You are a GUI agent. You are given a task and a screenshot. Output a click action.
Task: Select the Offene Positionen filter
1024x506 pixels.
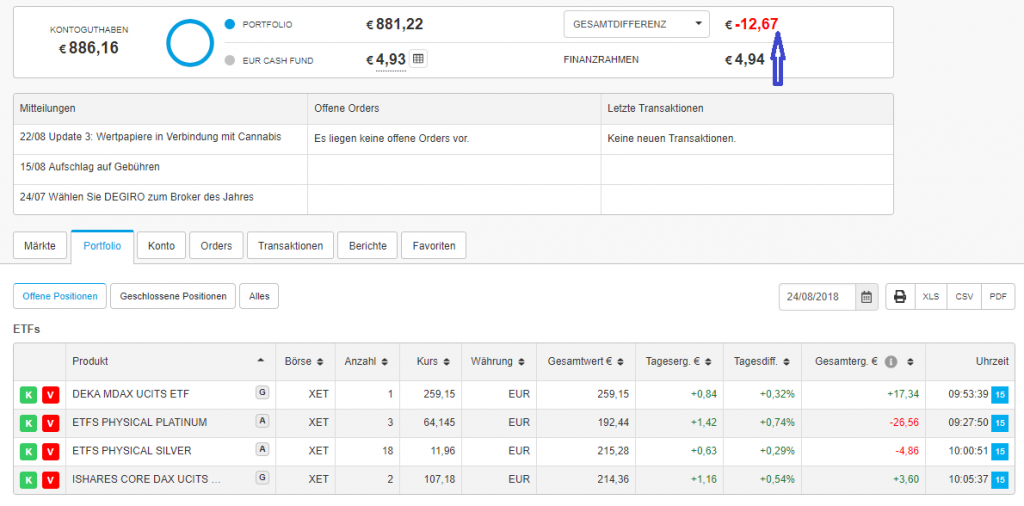coord(60,296)
